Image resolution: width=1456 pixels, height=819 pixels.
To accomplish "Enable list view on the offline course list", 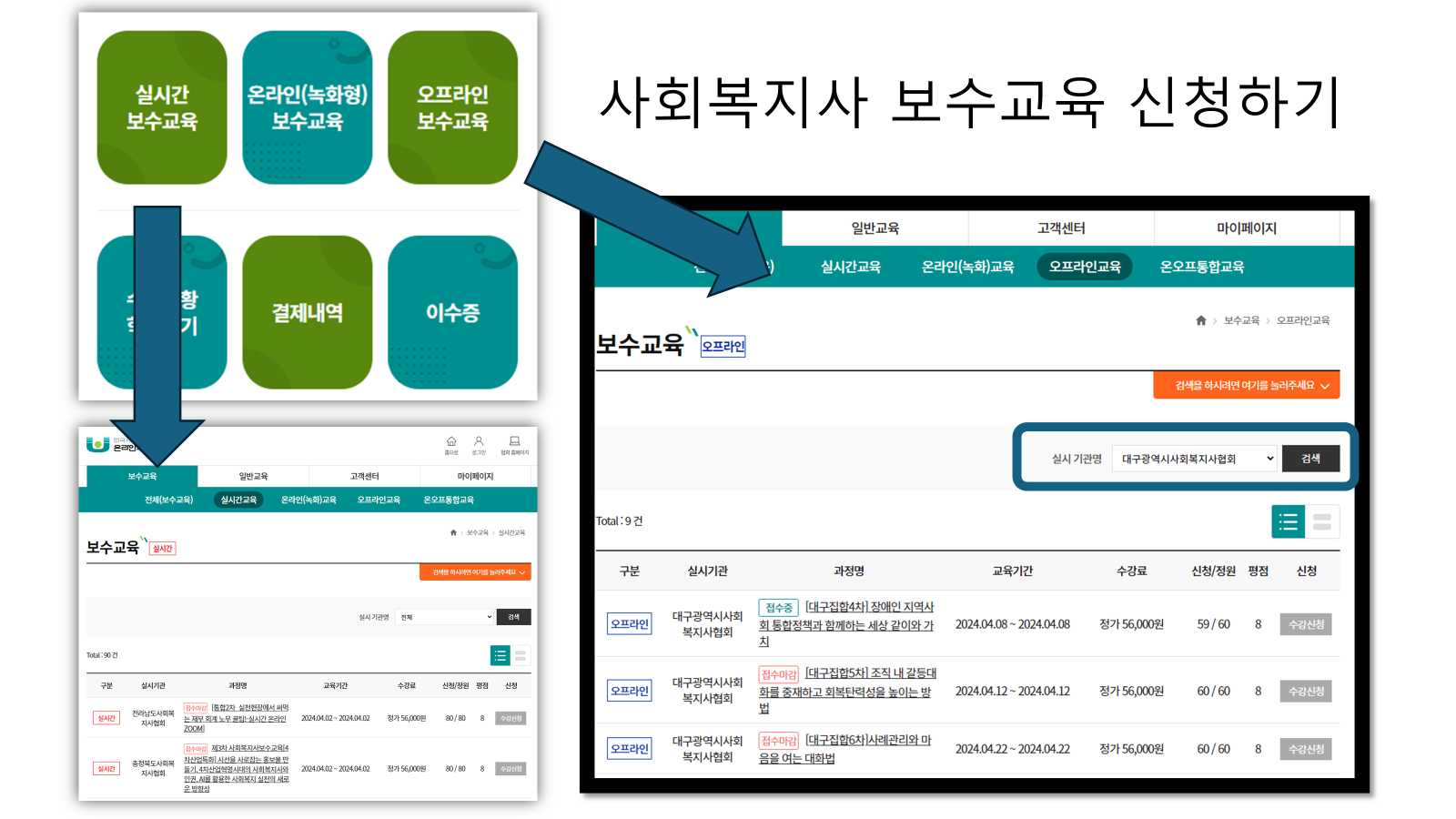I will pos(1288,521).
